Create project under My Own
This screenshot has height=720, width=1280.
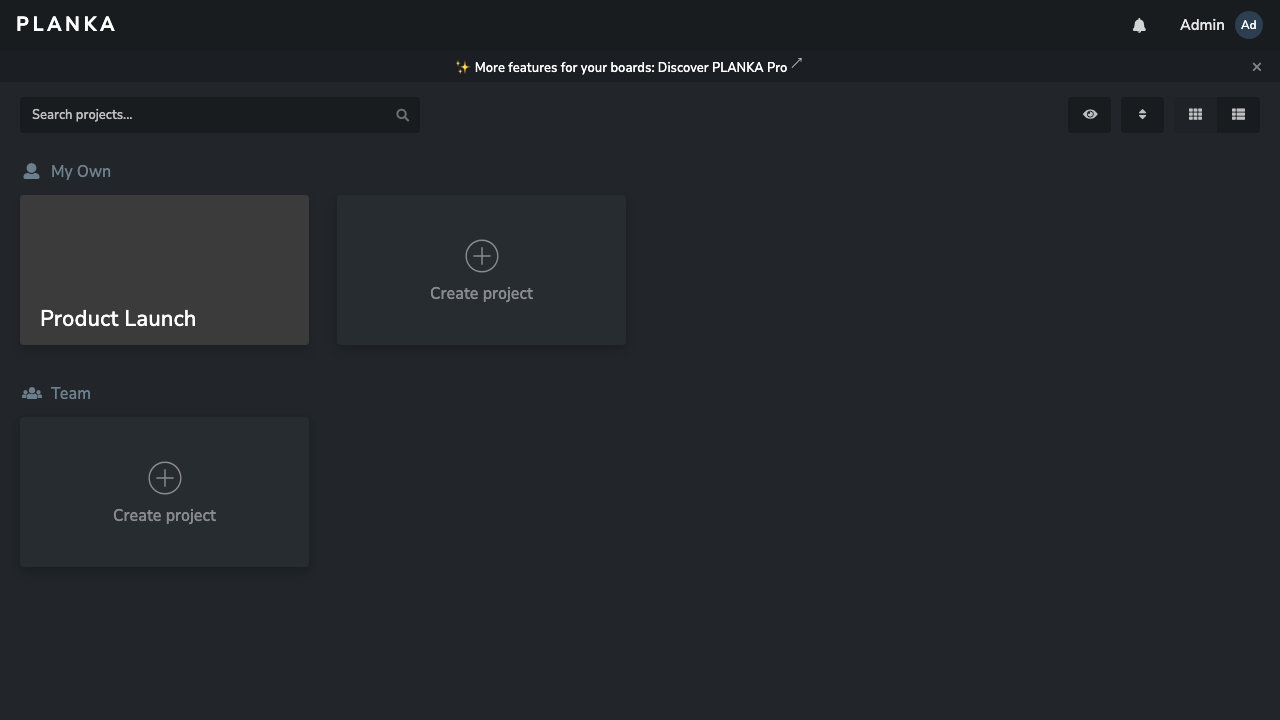[x=481, y=270]
